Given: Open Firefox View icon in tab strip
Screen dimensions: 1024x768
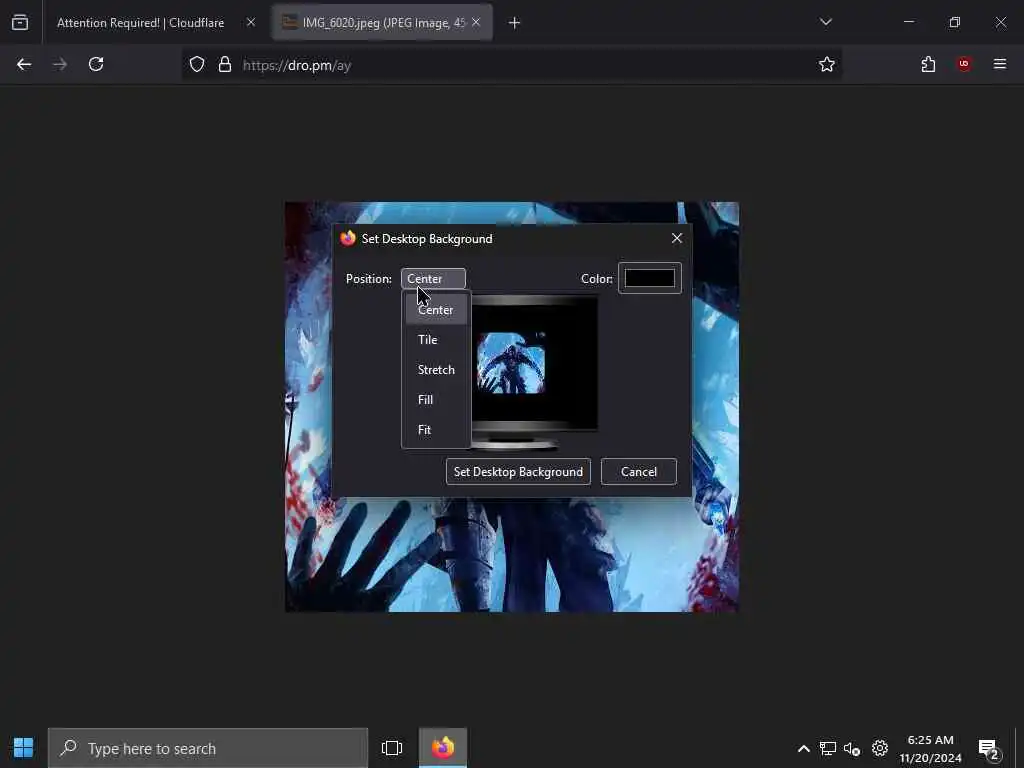Looking at the screenshot, I should [x=20, y=22].
